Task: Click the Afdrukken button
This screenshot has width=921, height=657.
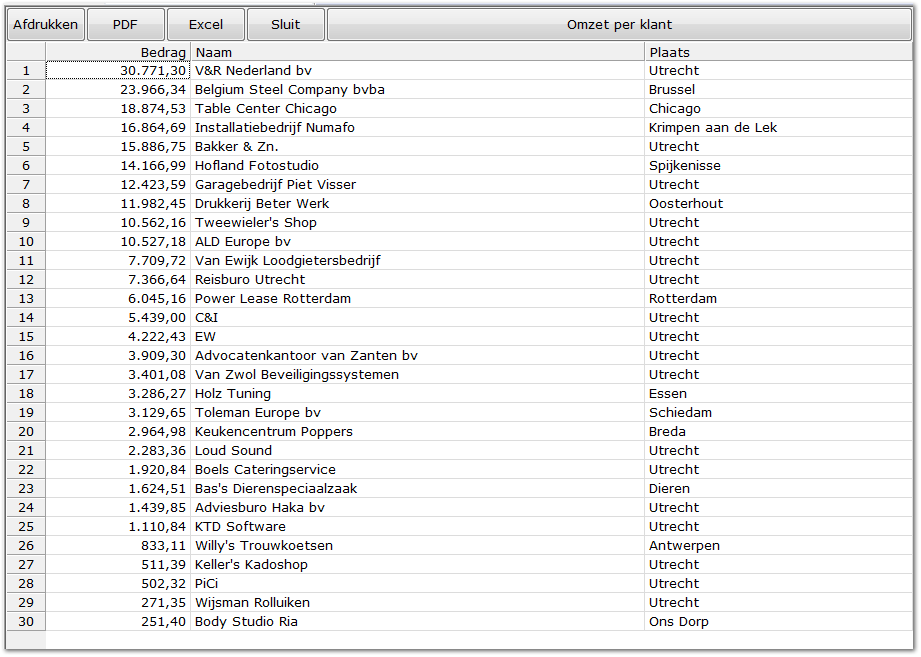Action: point(46,25)
